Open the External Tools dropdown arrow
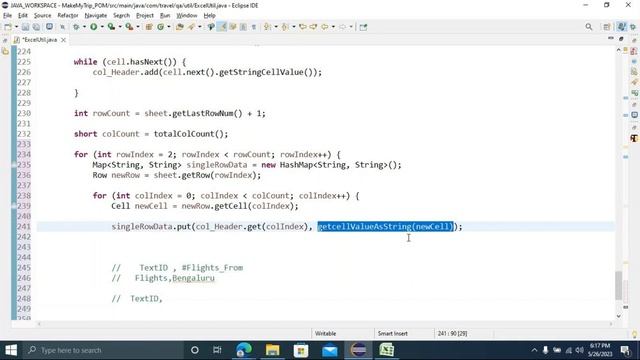 138,27
